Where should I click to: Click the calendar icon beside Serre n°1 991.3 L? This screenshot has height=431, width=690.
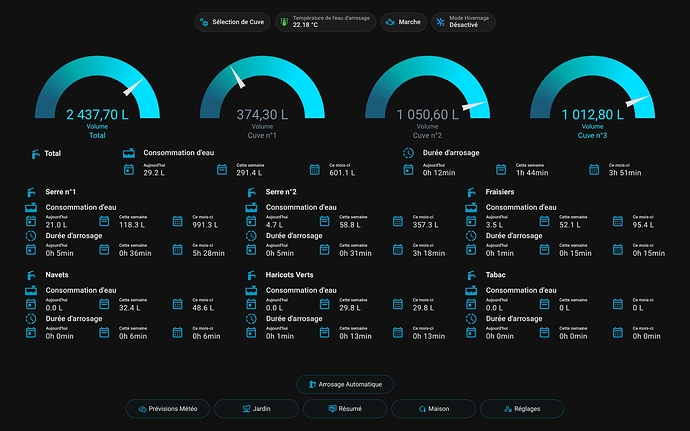coord(177,221)
